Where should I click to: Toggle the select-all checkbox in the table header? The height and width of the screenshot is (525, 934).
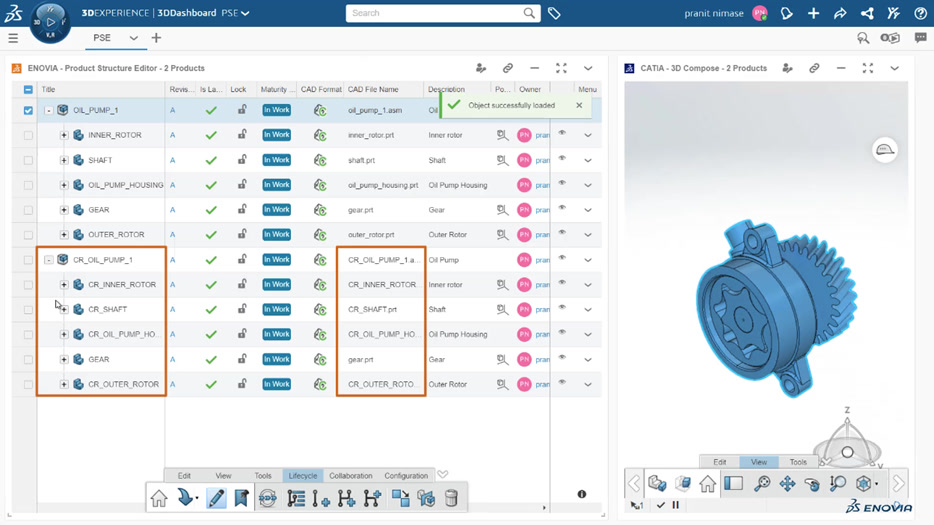28,89
